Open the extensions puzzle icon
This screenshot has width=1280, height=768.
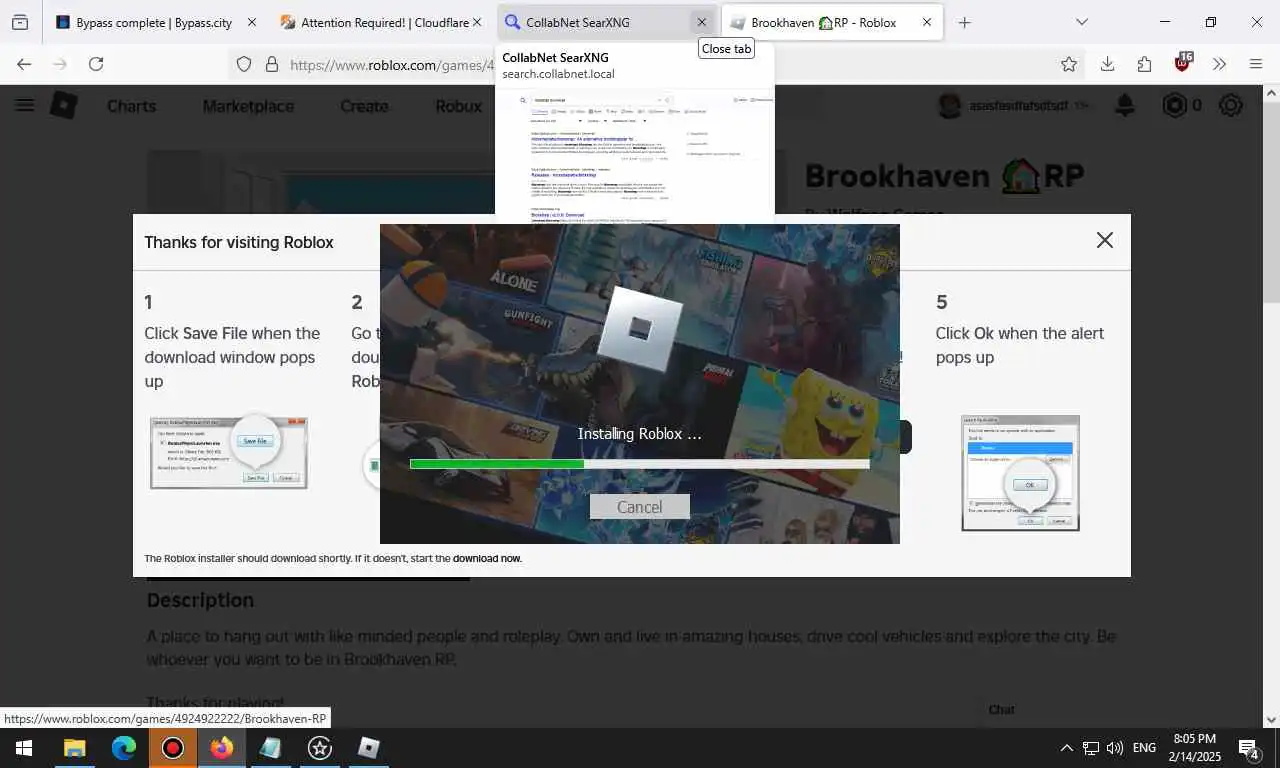click(1144, 64)
